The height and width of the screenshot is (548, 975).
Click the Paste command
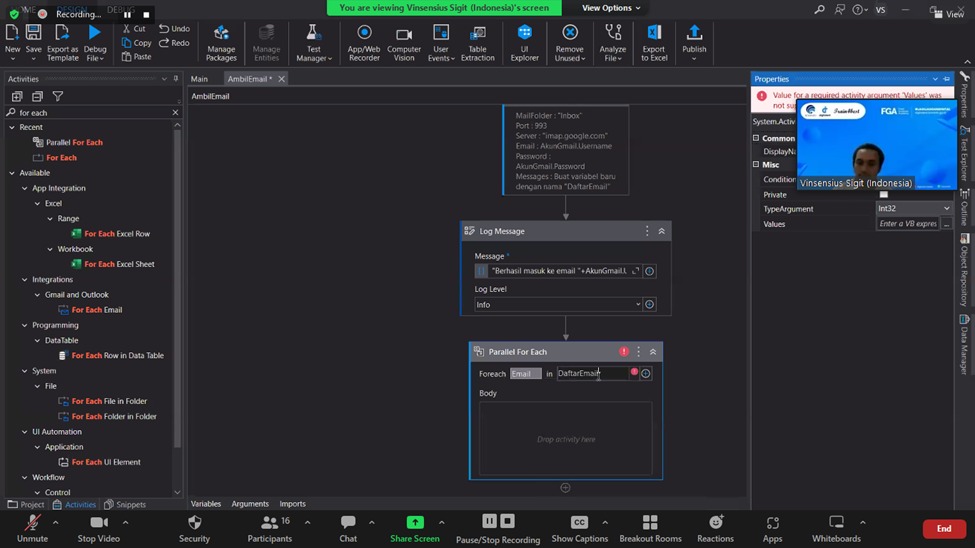136,57
